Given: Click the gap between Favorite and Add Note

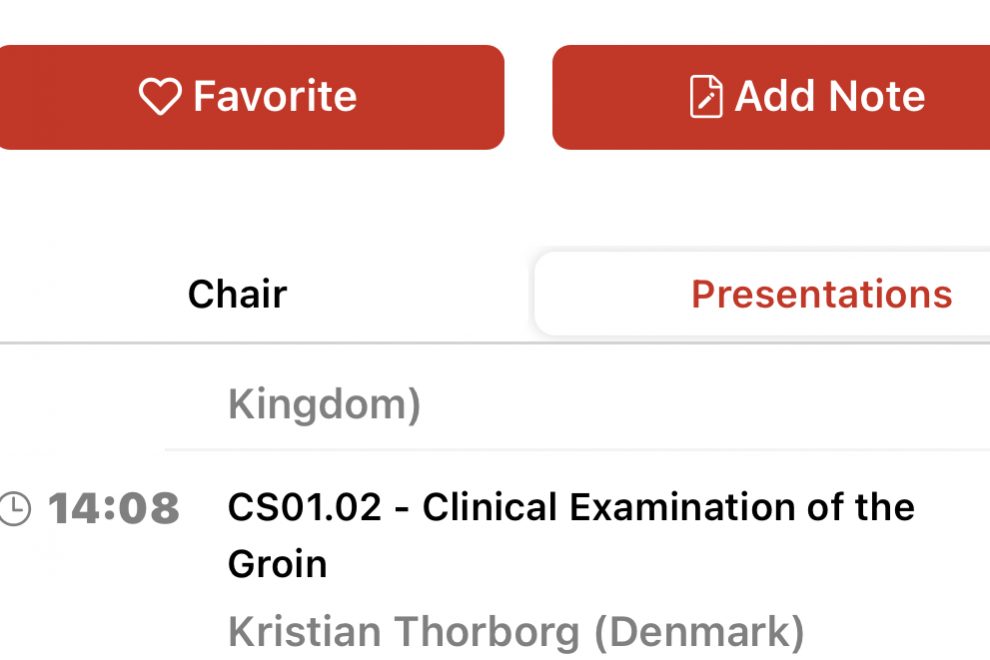Looking at the screenshot, I should (x=528, y=97).
